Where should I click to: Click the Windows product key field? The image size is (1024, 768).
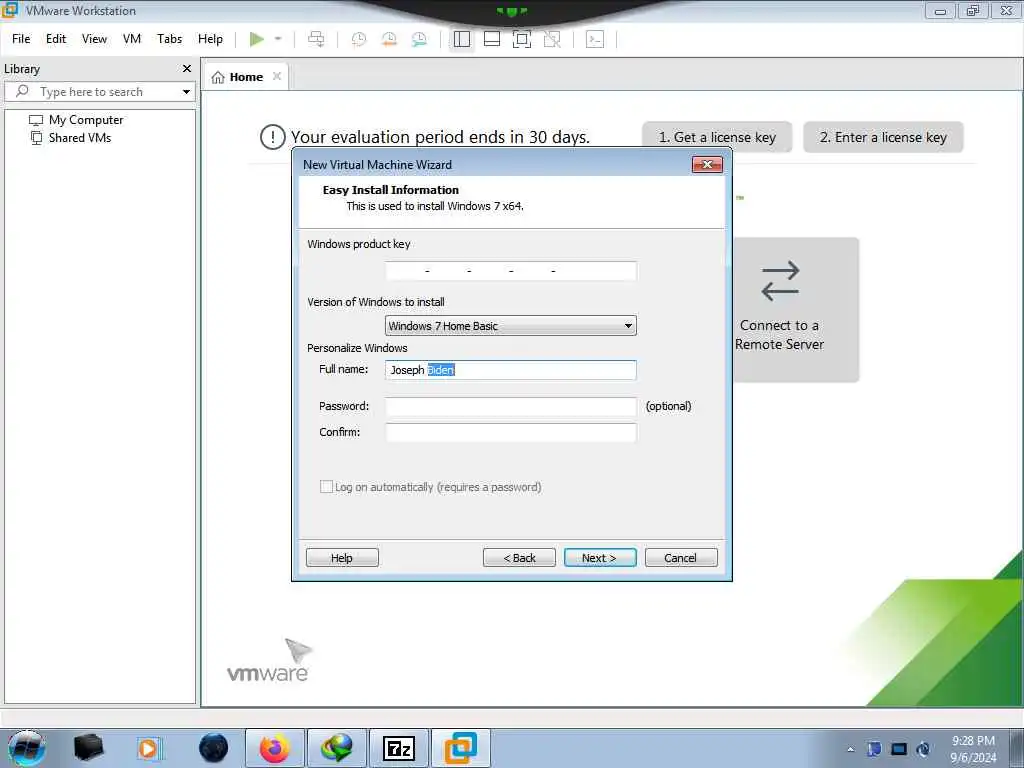click(x=510, y=270)
